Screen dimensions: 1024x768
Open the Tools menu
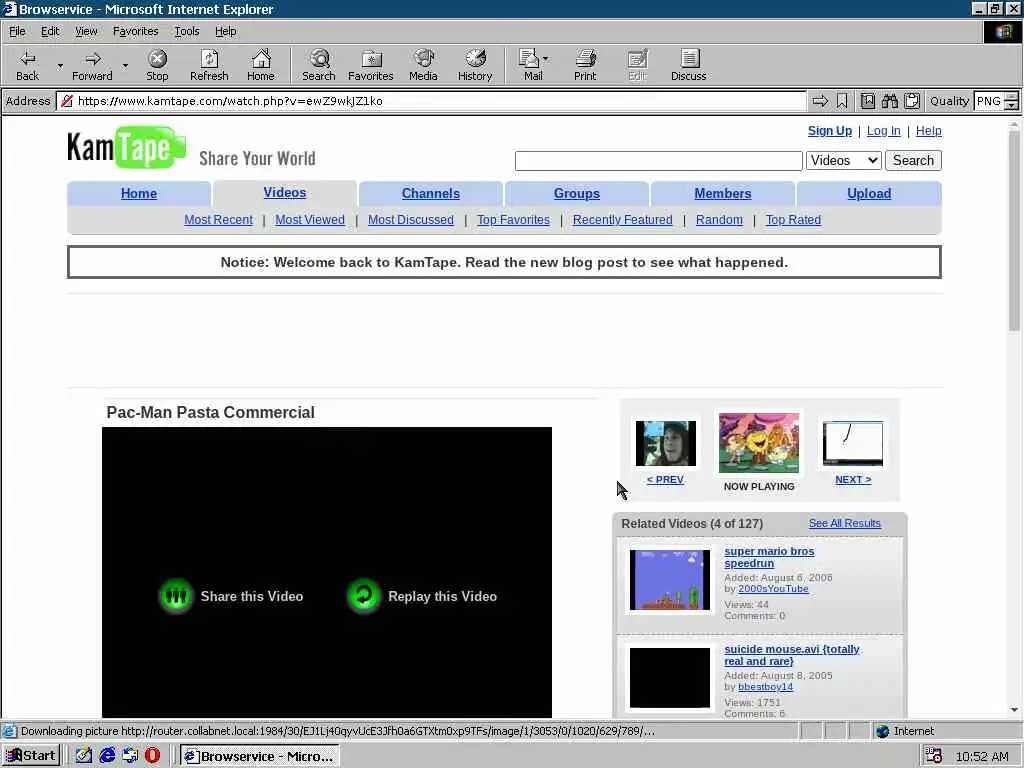pyautogui.click(x=186, y=31)
